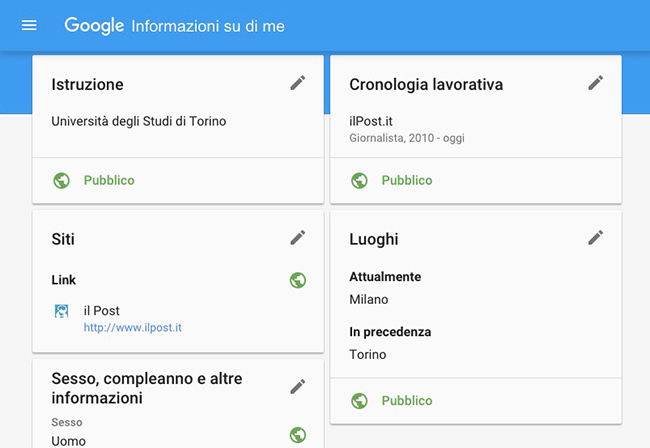
Task: Click the globe icon in Istruzione footer
Action: click(62, 180)
